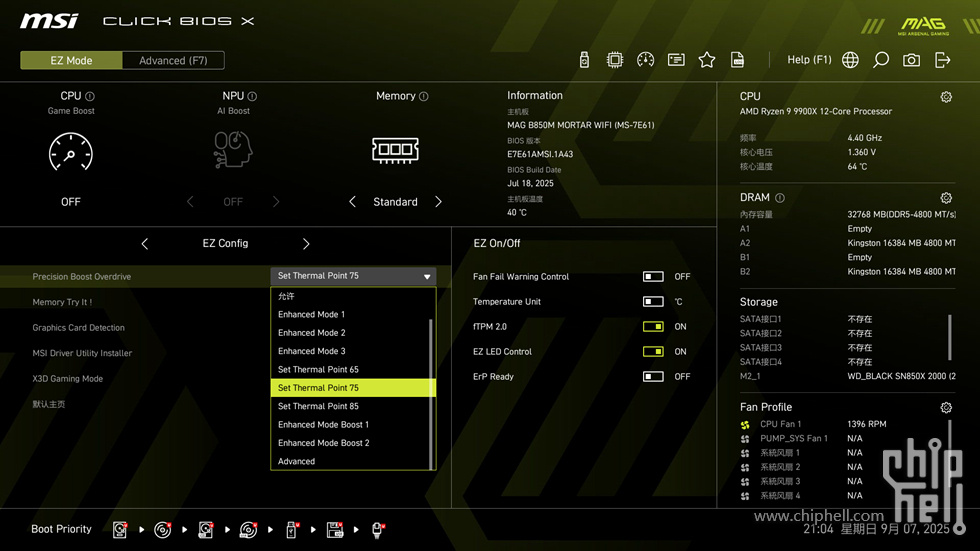Click right arrow beside NPU OFF
This screenshot has width=980, height=551.
click(x=276, y=202)
